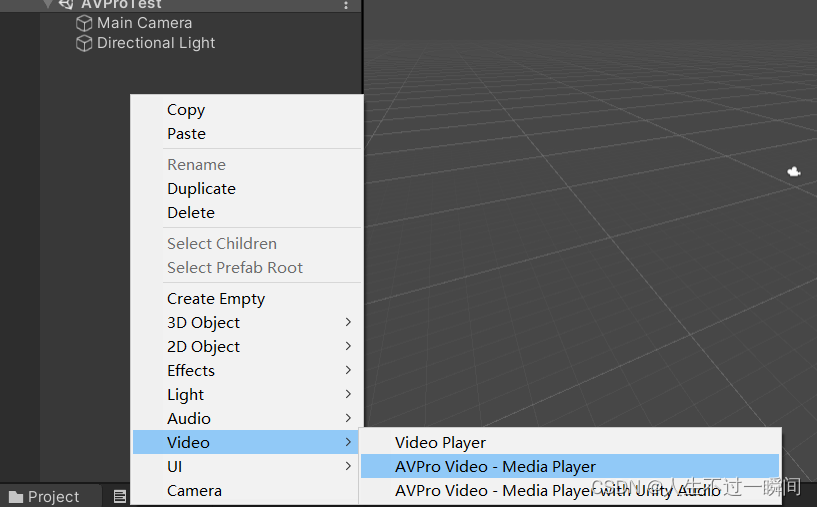Click the Main Camera cube icon
The height and width of the screenshot is (507, 817).
click(84, 23)
